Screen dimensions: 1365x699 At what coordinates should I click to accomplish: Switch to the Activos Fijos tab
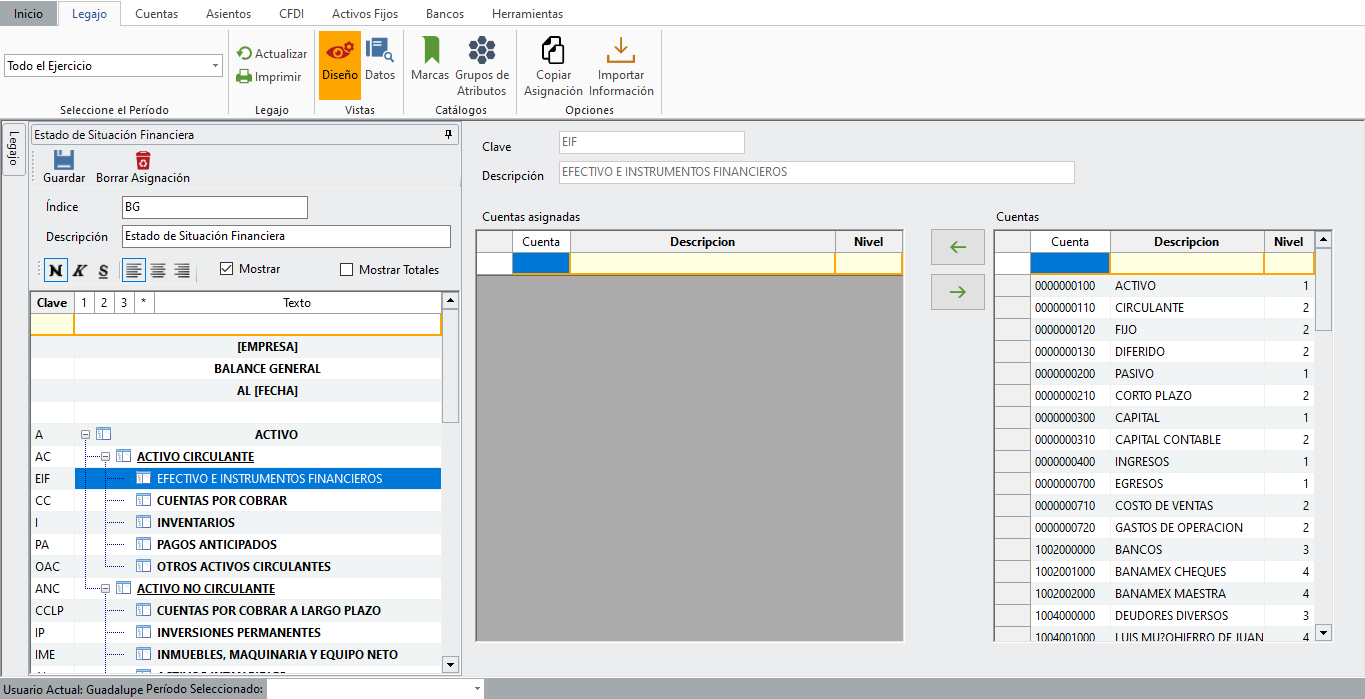coord(364,14)
